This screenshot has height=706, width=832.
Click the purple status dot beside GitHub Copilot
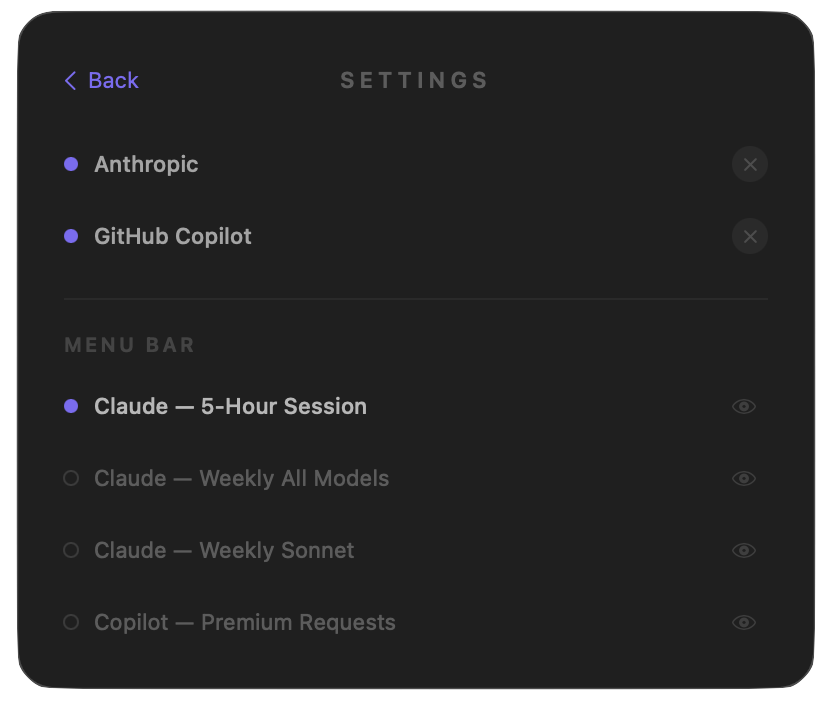pos(70,236)
